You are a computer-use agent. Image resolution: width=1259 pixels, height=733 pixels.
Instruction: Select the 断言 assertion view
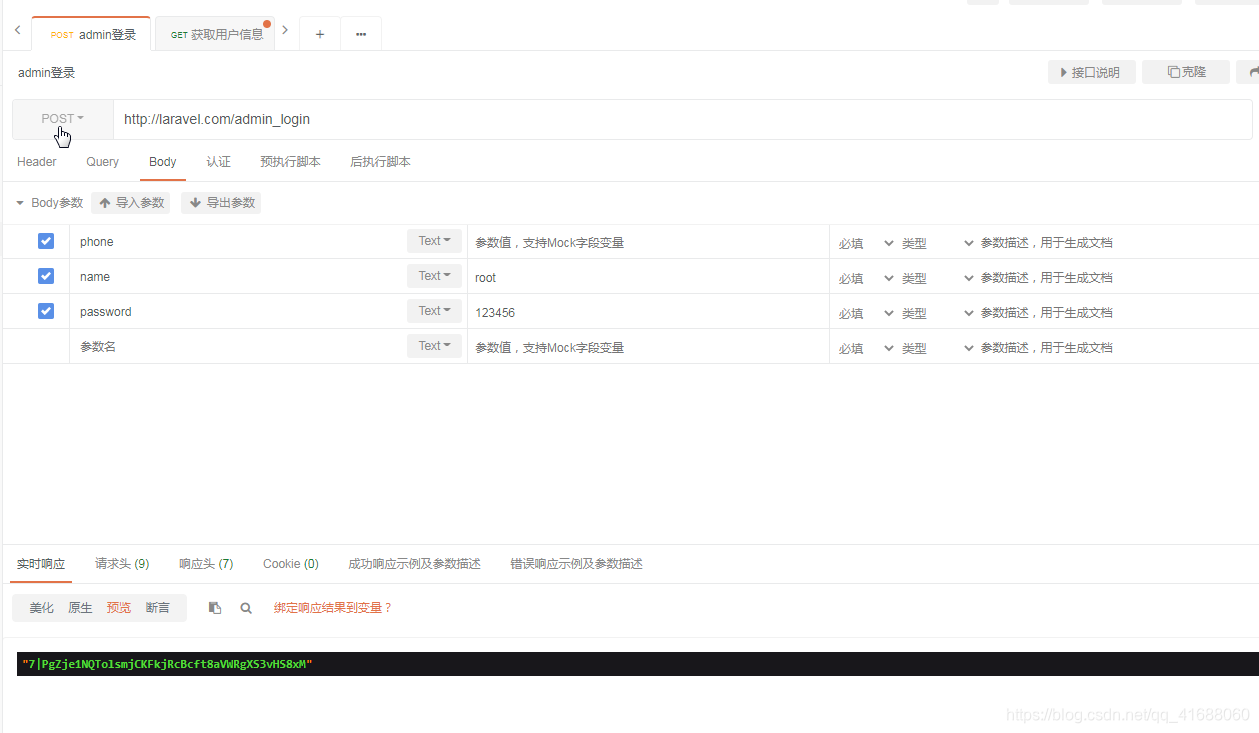(x=158, y=608)
